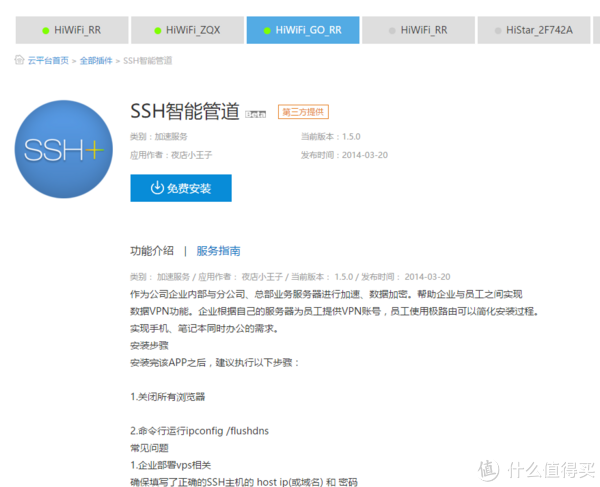Click the 常见问题 heading text
This screenshot has height=487, width=600.
click(x=149, y=448)
